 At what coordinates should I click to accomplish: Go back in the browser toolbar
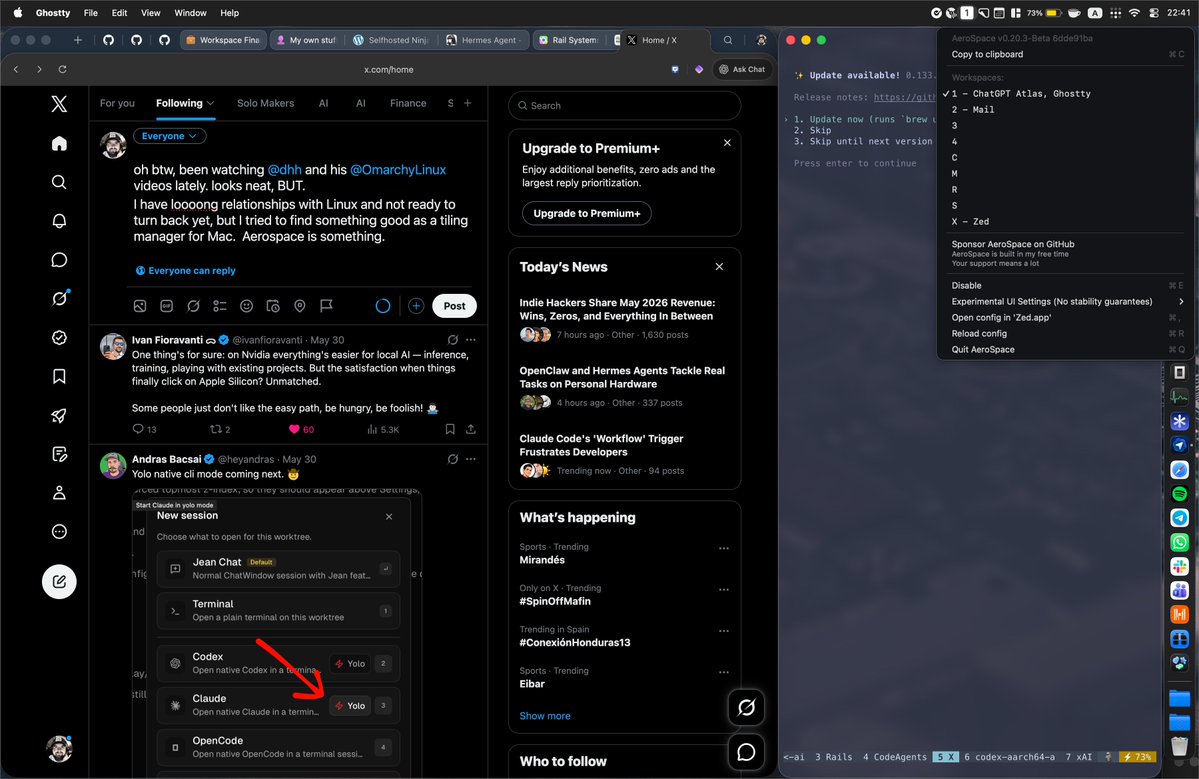pos(16,69)
